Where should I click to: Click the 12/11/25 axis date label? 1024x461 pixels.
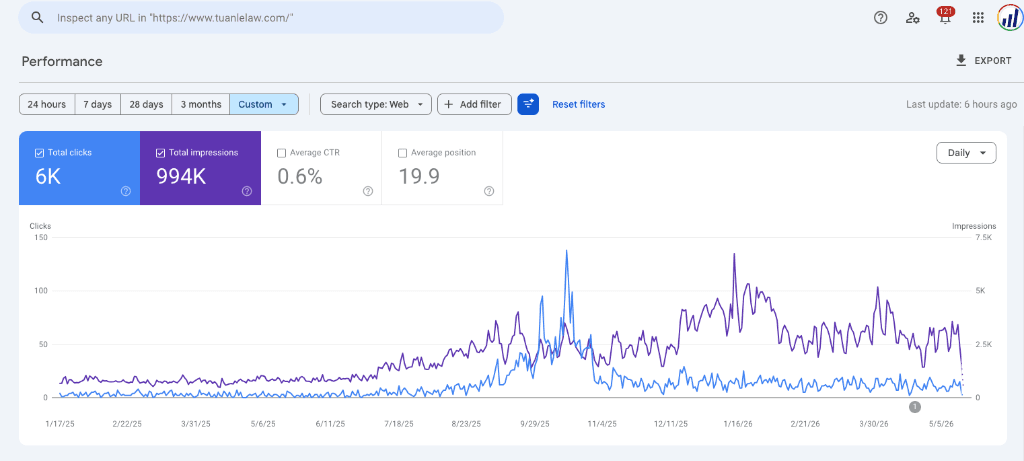(x=671, y=424)
